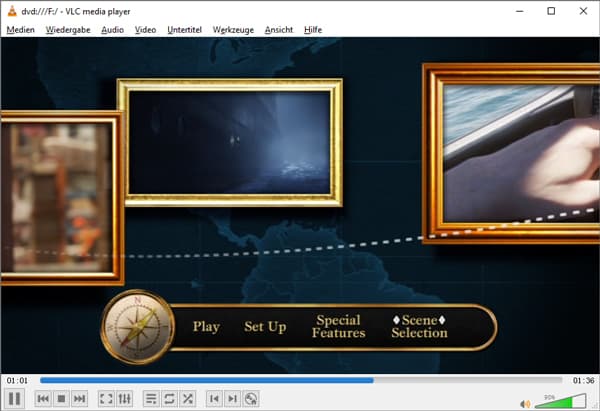Click the dark foggy scene framed thumbnail

[x=230, y=142]
